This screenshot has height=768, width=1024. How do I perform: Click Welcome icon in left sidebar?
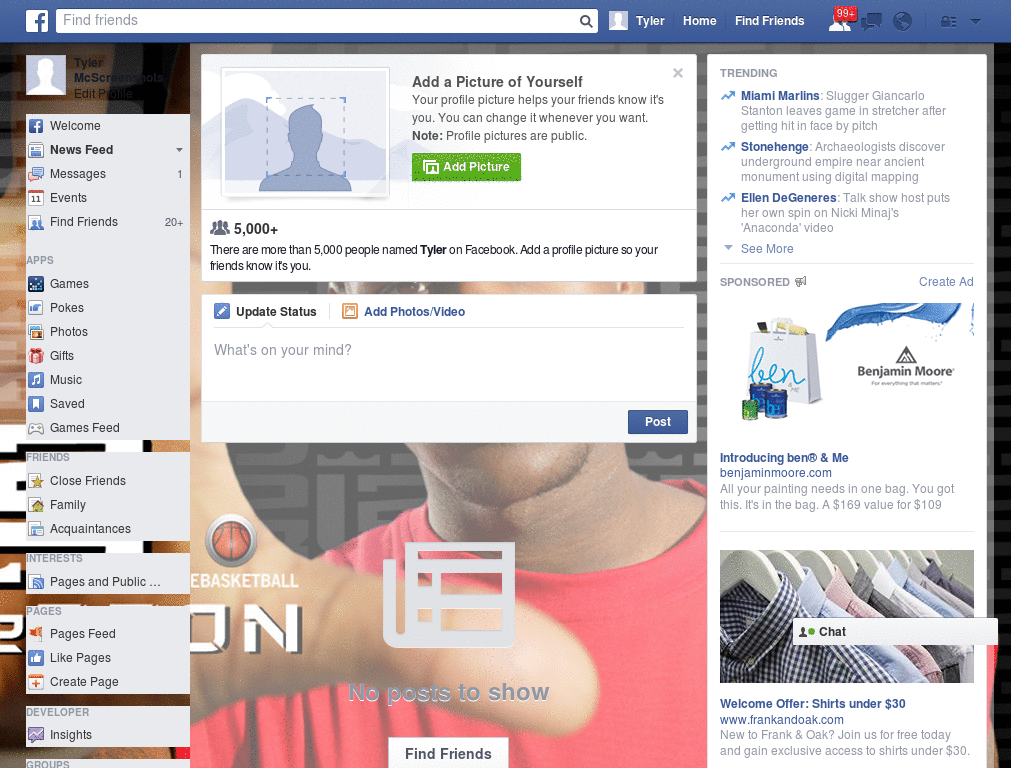pos(36,126)
